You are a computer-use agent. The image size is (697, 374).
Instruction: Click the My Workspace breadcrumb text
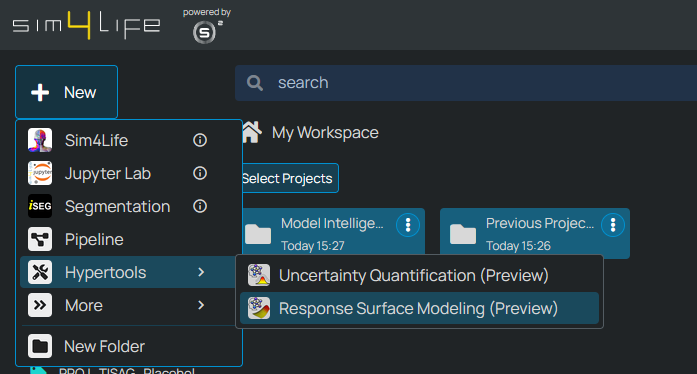point(325,133)
